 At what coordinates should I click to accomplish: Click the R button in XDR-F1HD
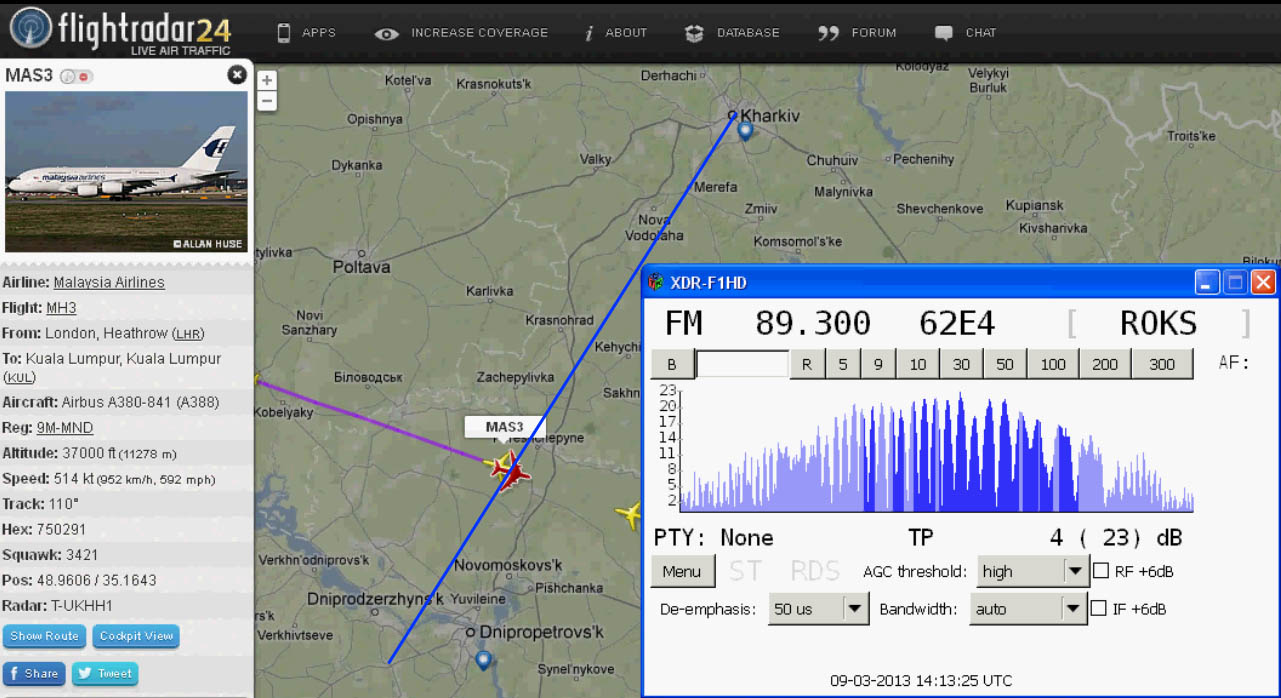click(x=807, y=365)
